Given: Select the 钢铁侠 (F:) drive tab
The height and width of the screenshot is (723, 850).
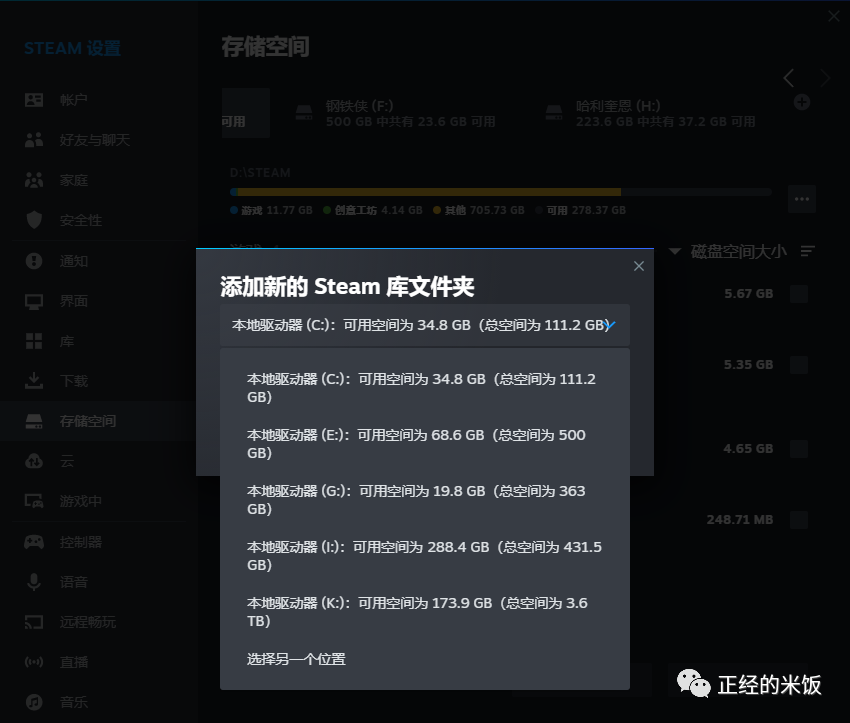Looking at the screenshot, I should point(396,113).
